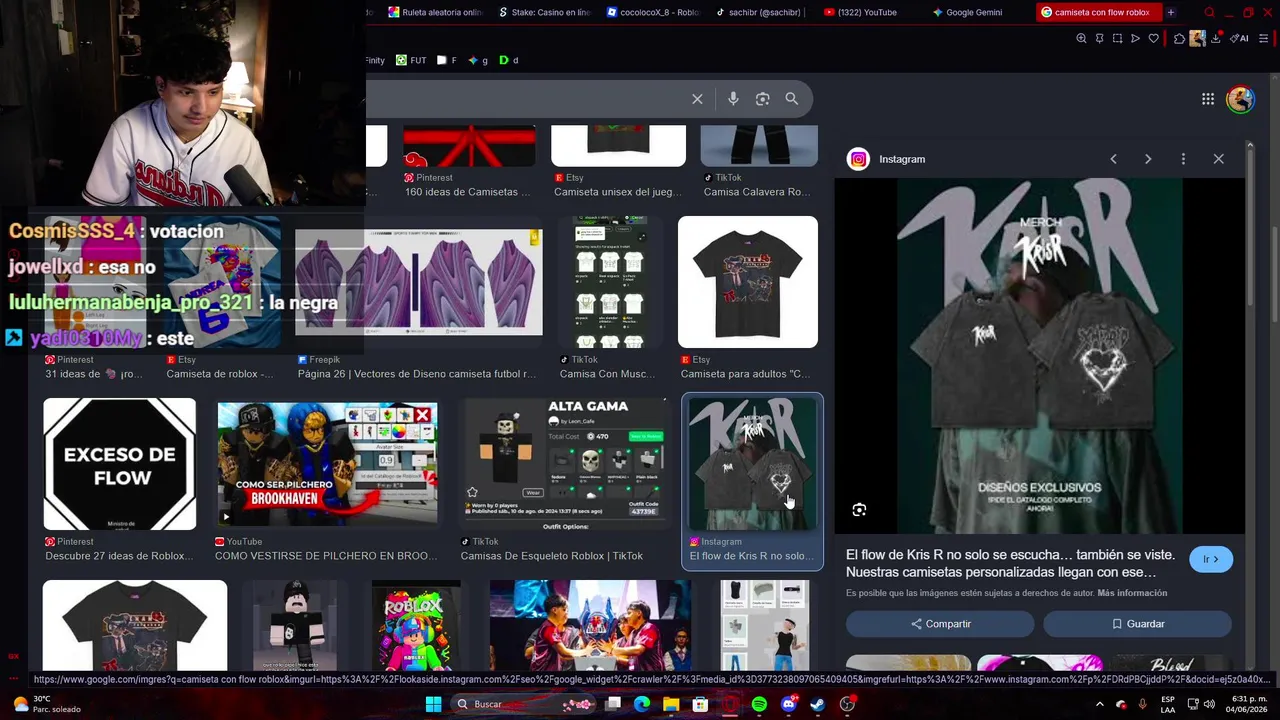Open EXCESO DE FLOW Pinterest thumbnail
1280x720 pixels.
coord(120,464)
